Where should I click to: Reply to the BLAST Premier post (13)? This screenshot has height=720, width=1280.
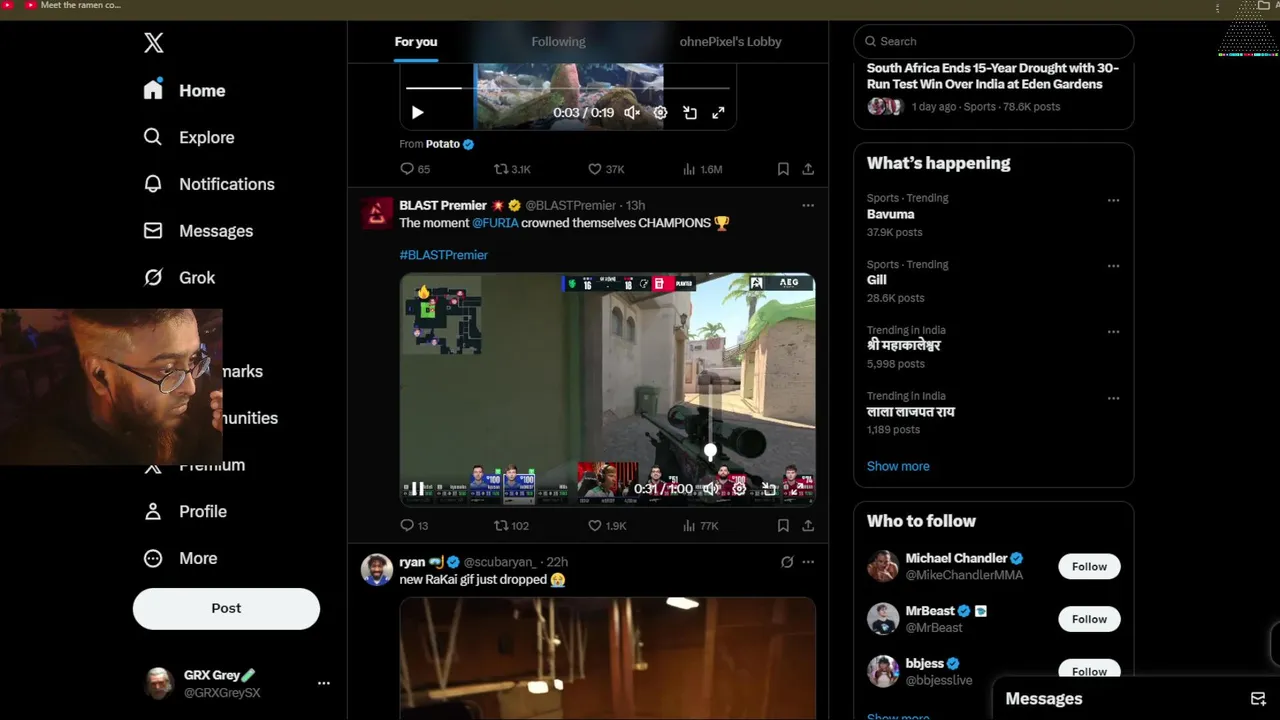point(414,525)
